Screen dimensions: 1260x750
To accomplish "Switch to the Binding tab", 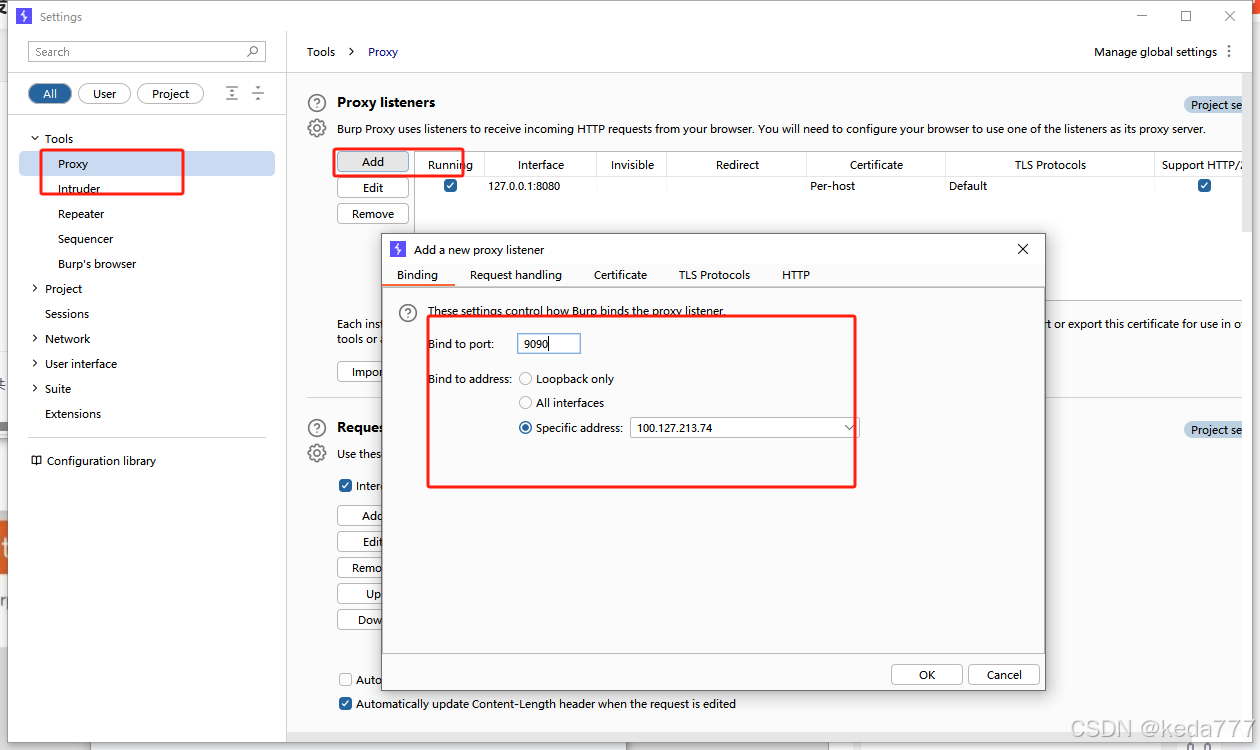I will click(x=417, y=275).
